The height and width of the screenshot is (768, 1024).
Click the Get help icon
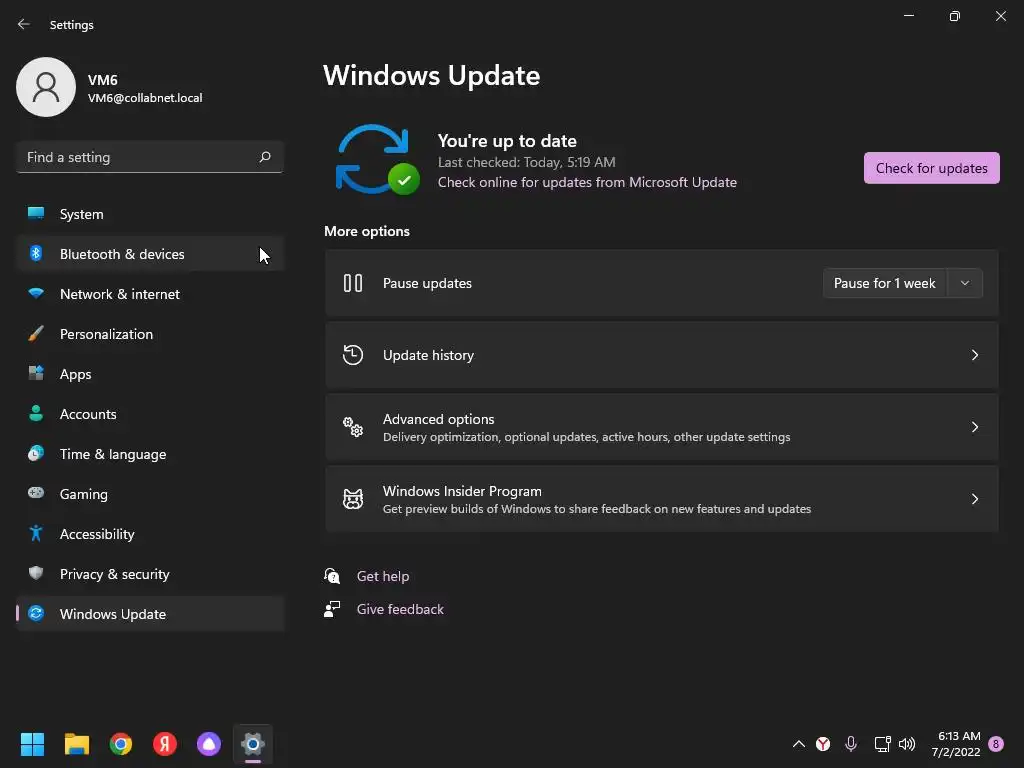(x=332, y=575)
